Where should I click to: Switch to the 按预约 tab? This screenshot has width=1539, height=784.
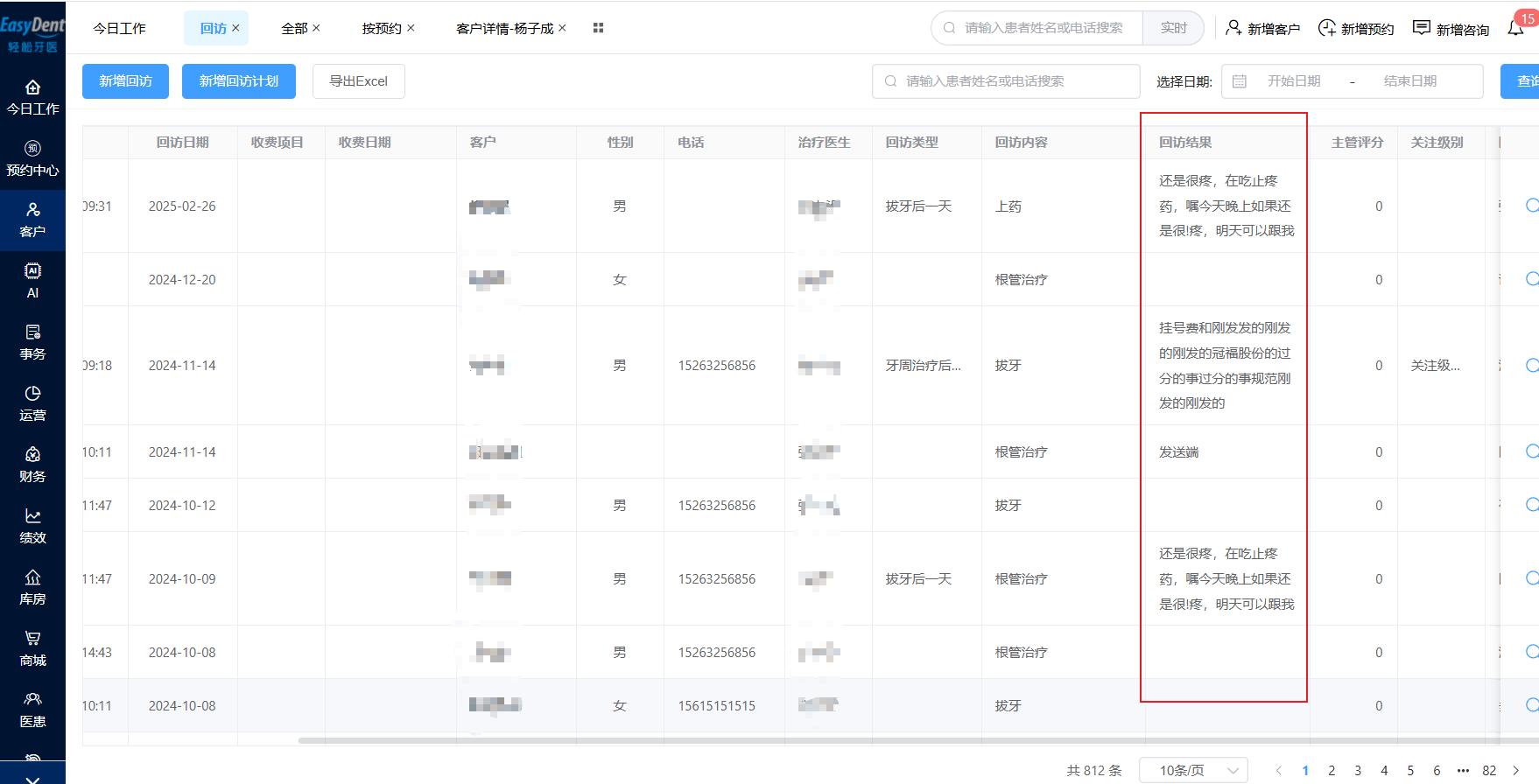point(382,28)
